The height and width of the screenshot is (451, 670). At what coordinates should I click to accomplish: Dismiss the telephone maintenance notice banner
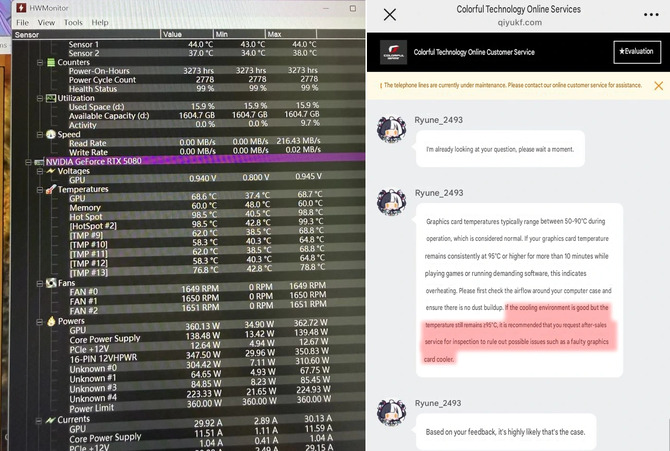[658, 85]
